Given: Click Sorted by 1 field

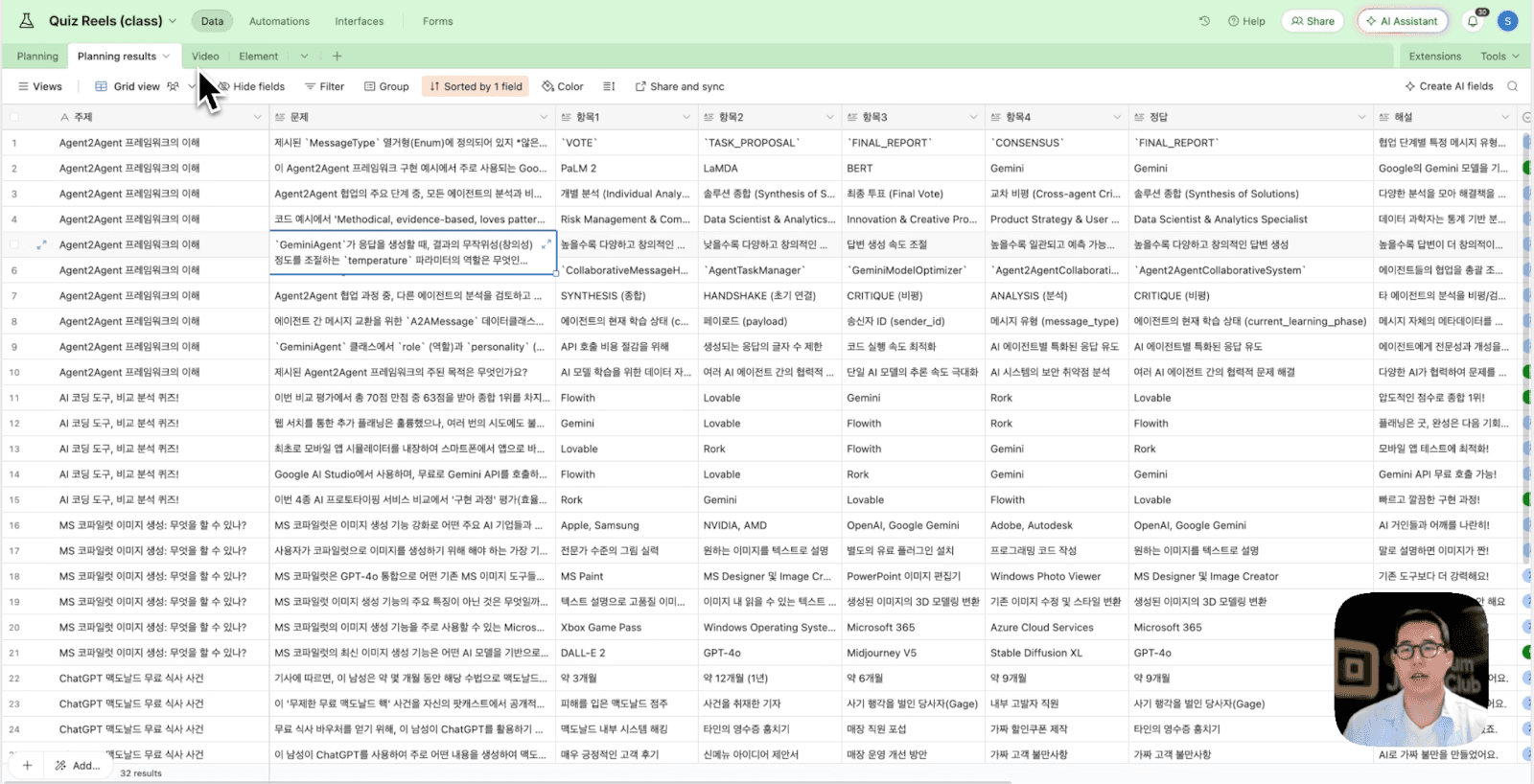Looking at the screenshot, I should coord(476,86).
